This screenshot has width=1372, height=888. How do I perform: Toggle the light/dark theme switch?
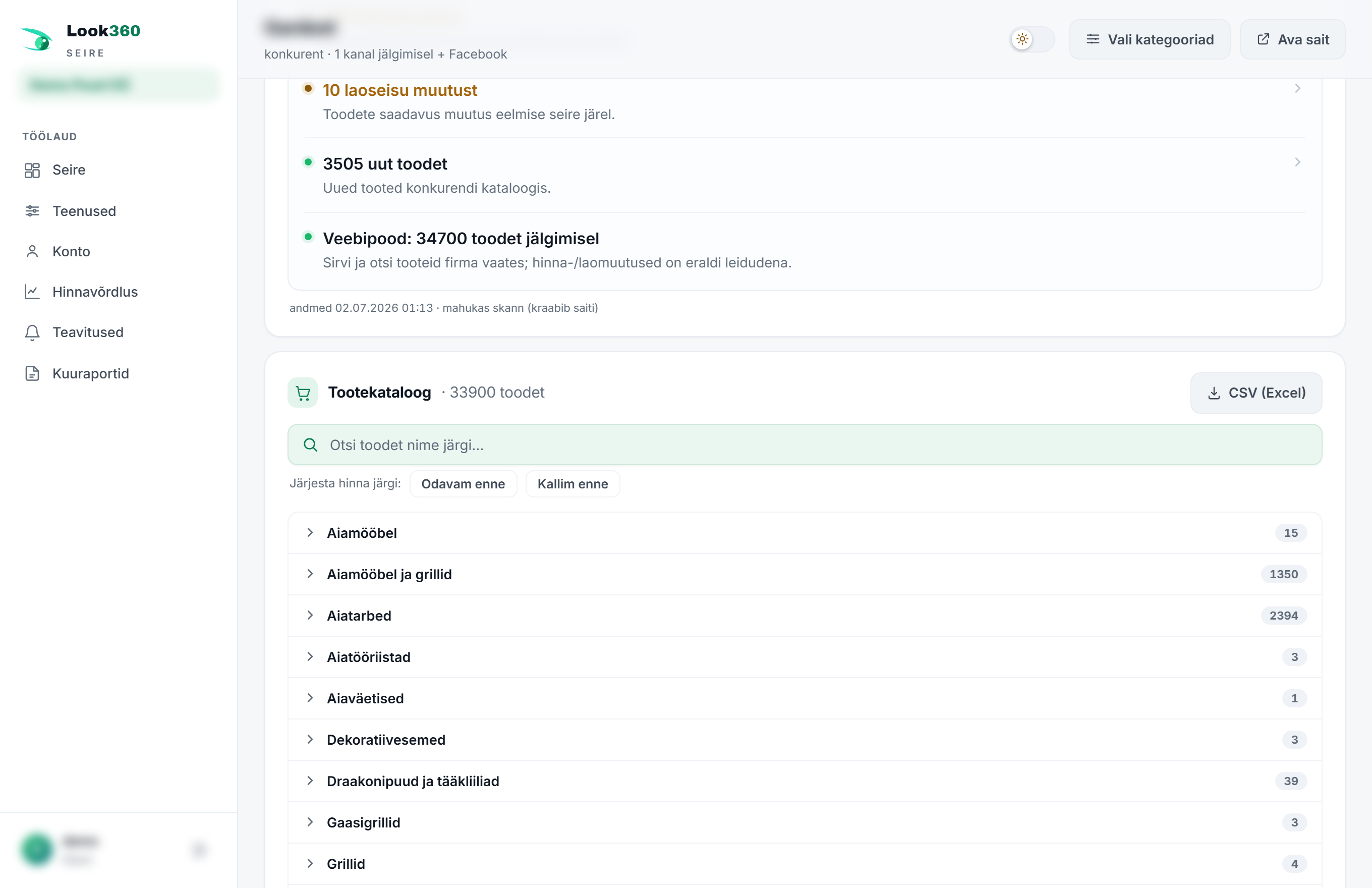coord(1032,39)
